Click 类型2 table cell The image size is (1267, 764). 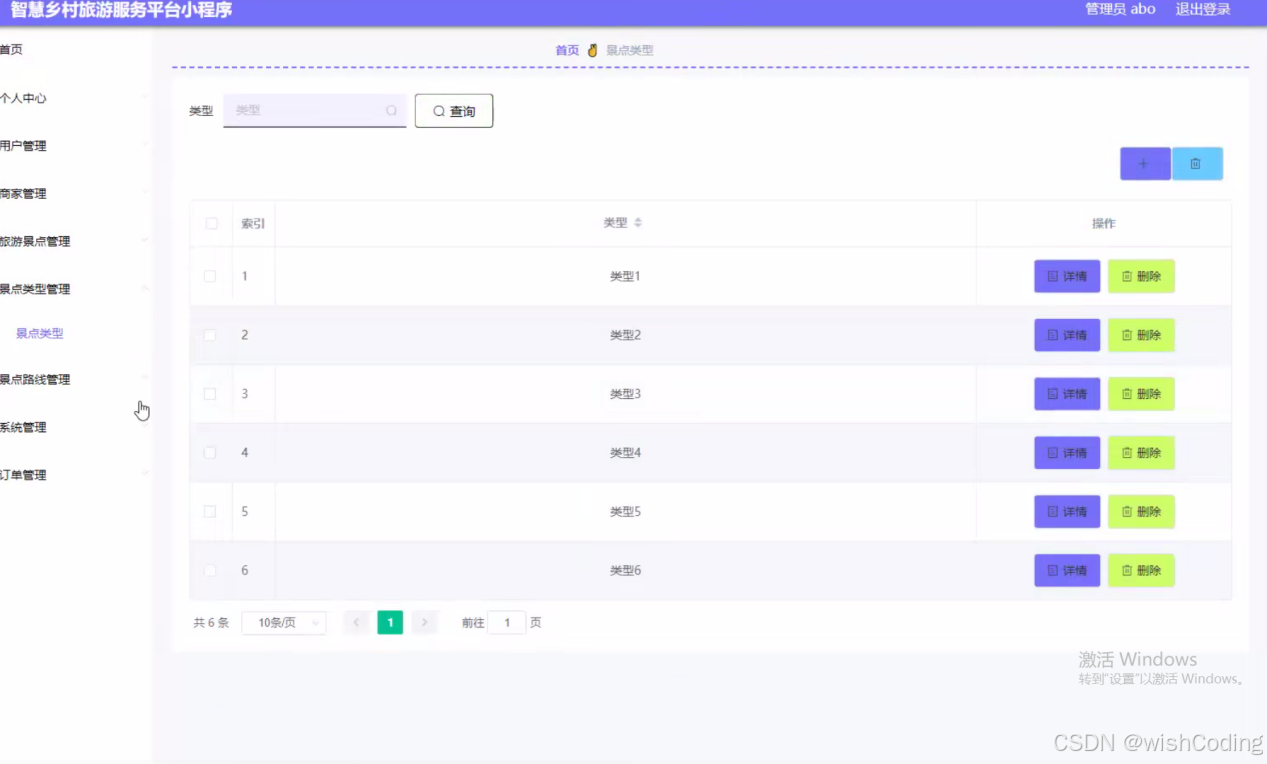click(625, 335)
